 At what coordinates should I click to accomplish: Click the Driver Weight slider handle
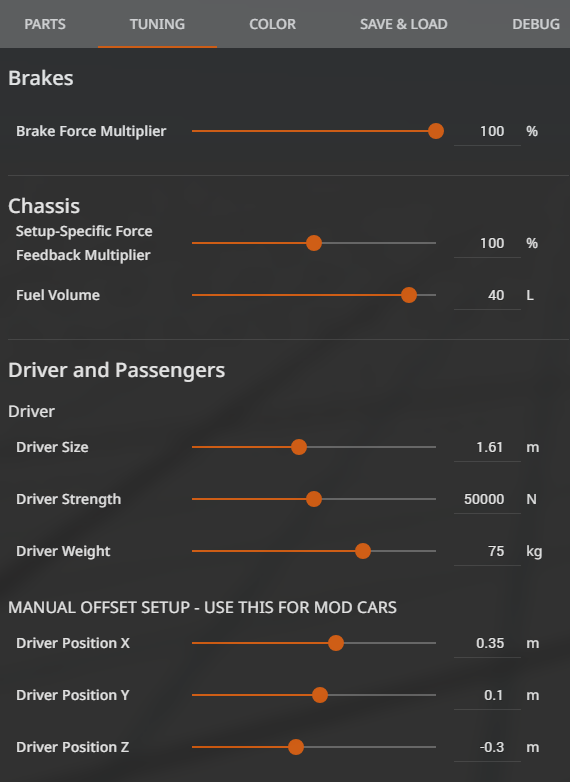363,551
